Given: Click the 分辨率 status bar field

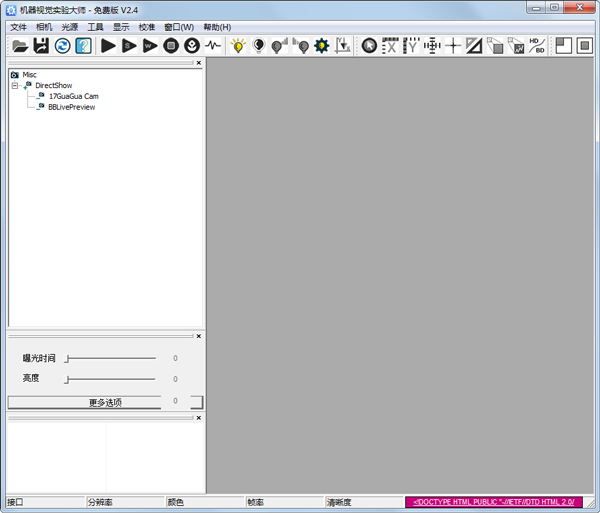Looking at the screenshot, I should 126,502.
